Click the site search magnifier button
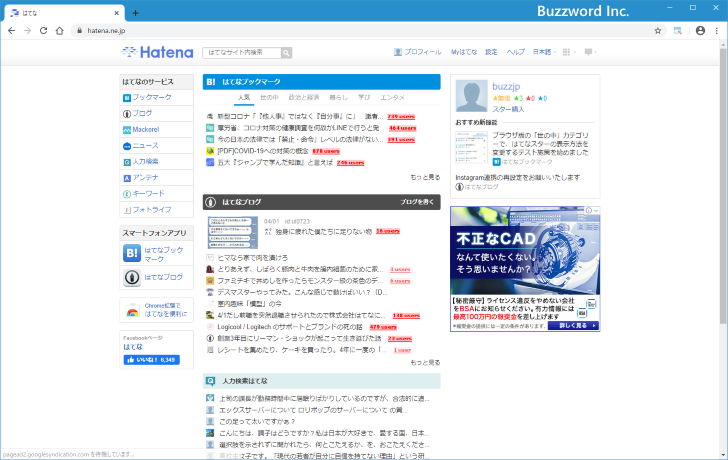 tap(286, 53)
